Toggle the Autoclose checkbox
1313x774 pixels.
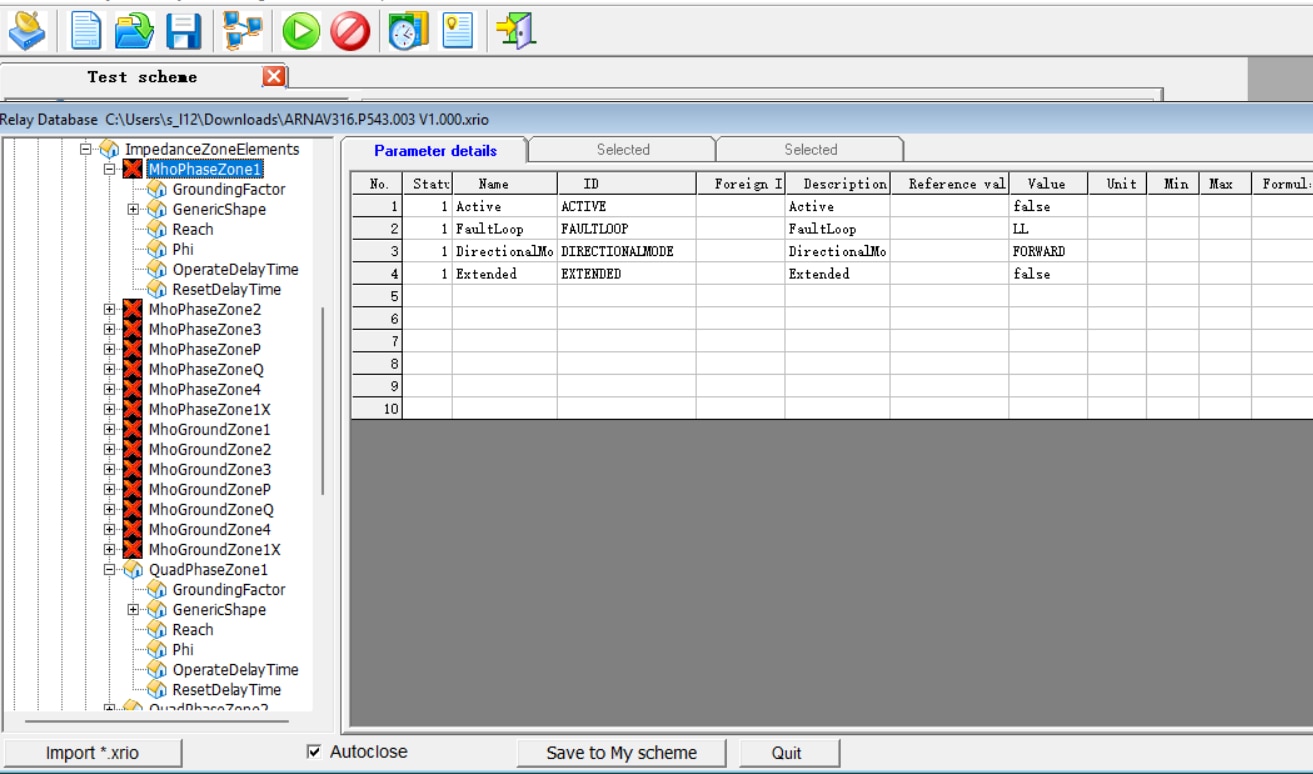(314, 752)
